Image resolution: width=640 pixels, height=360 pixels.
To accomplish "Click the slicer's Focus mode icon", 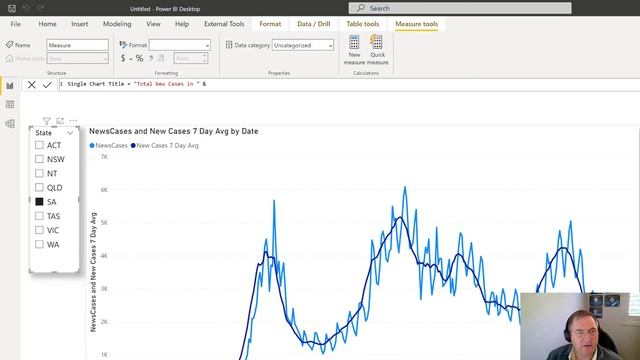I will coord(60,121).
